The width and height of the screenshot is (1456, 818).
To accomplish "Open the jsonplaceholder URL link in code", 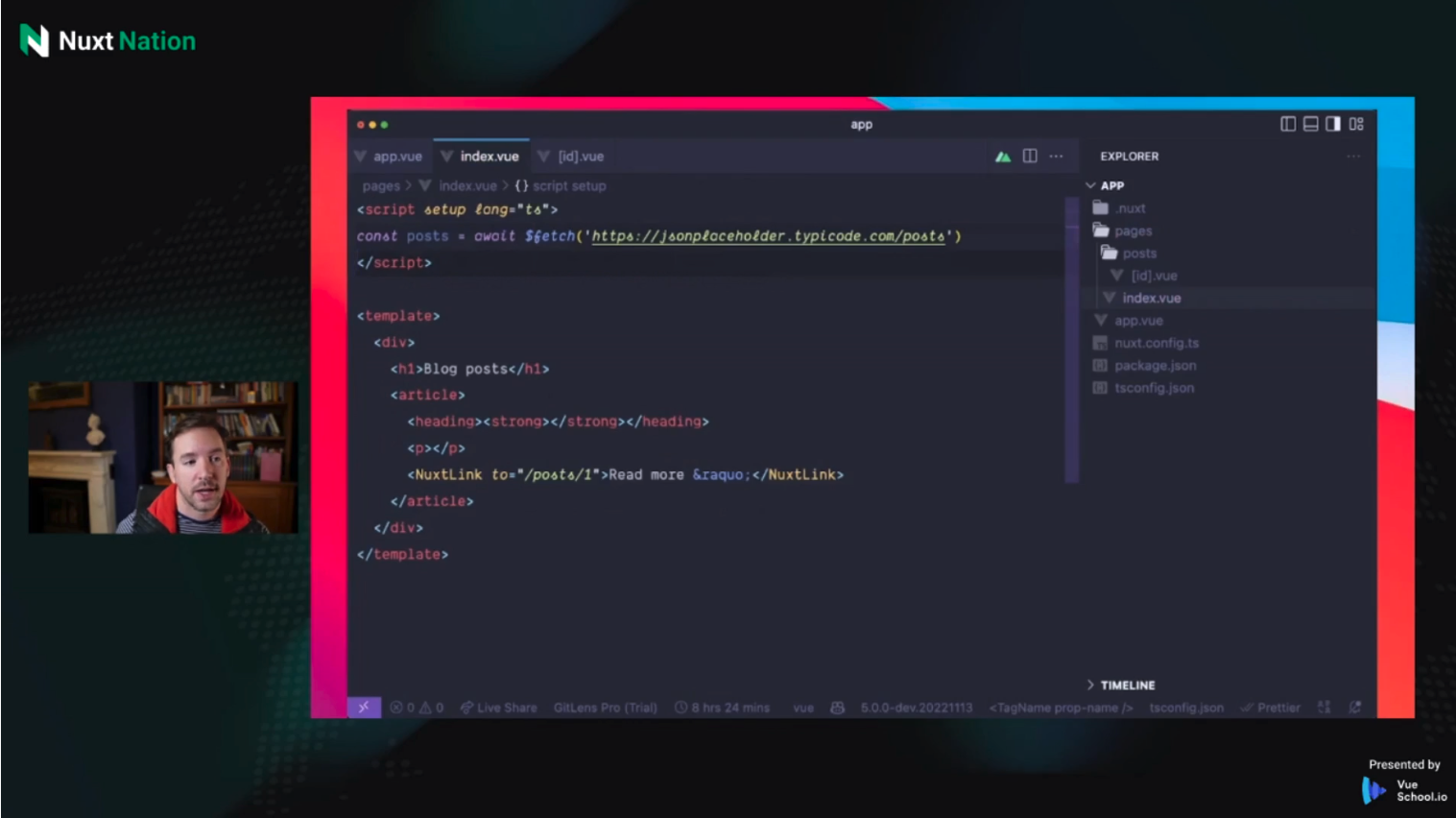I will click(x=768, y=236).
